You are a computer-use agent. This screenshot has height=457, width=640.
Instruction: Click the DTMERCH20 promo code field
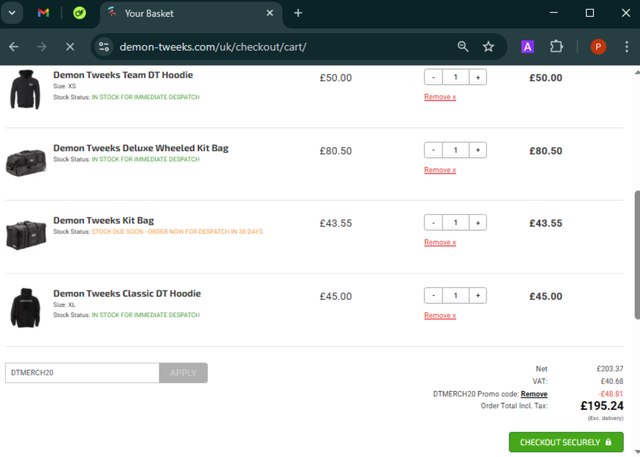click(x=82, y=373)
